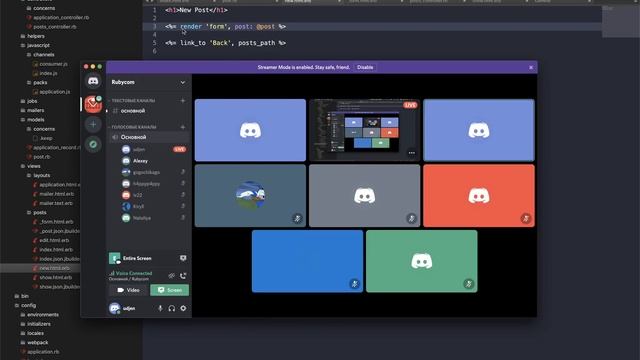Open posts_controller.rb in editor sidebar
The height and width of the screenshot is (360, 640).
(x=54, y=27)
